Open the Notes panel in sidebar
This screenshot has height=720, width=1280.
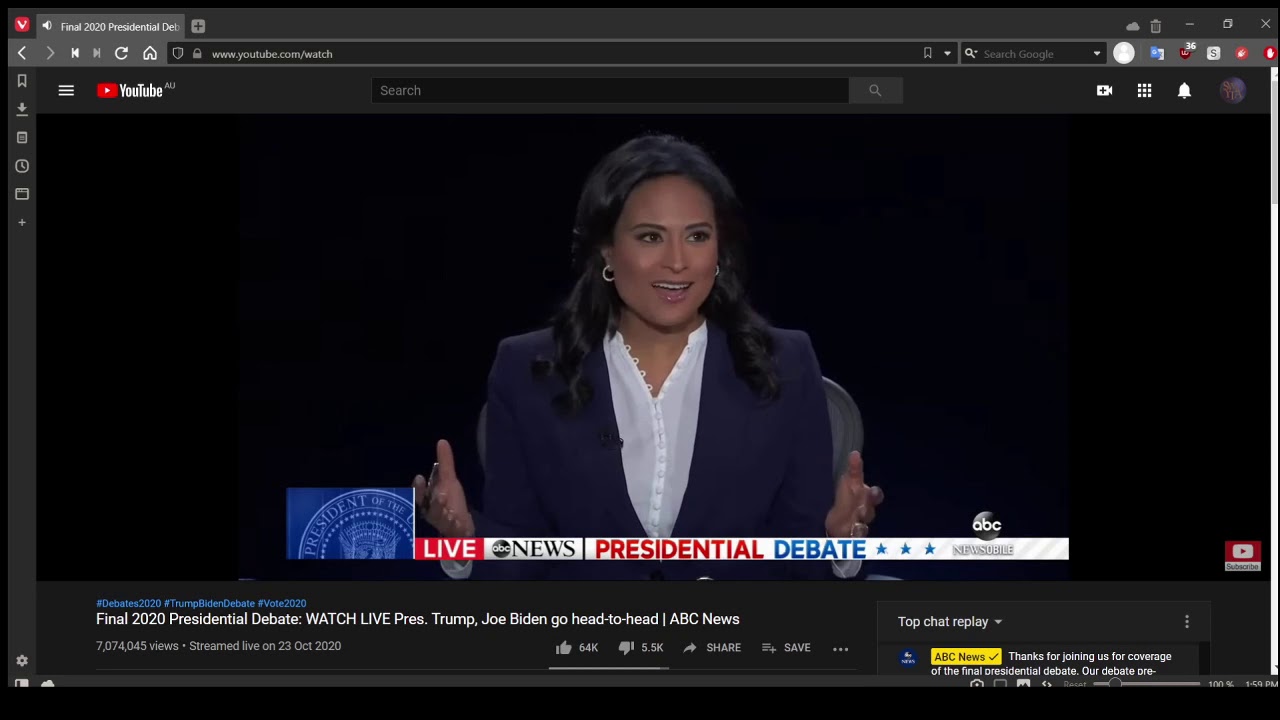pos(22,137)
